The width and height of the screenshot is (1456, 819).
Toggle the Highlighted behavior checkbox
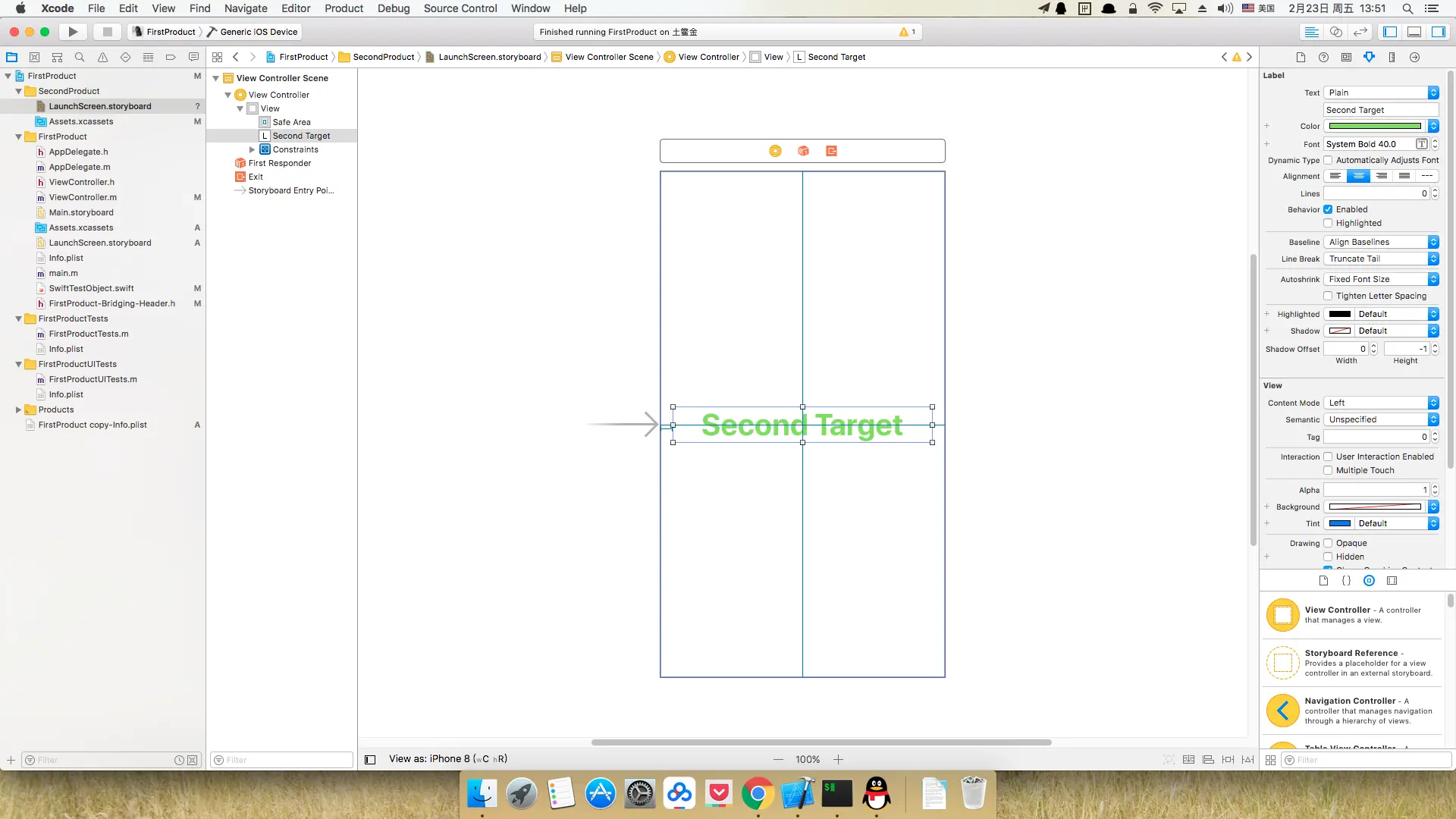[x=1328, y=223]
